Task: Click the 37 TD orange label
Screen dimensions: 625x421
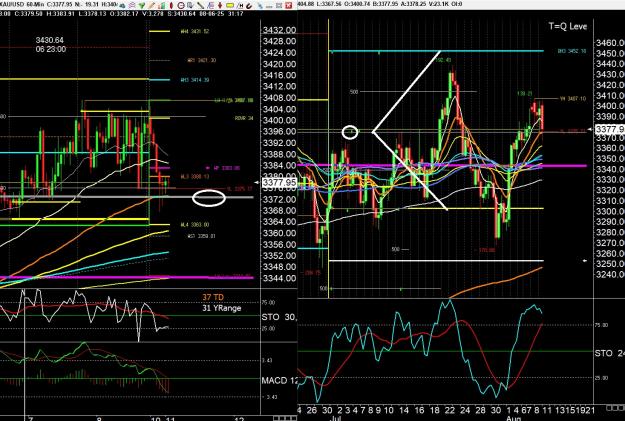Action: click(x=213, y=297)
